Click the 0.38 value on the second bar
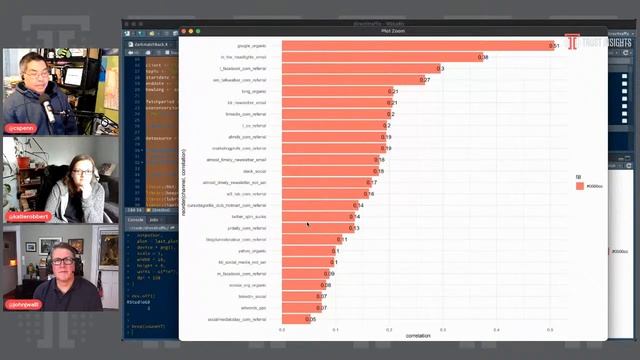Viewport: 640px width, 360px height. pyautogui.click(x=483, y=57)
